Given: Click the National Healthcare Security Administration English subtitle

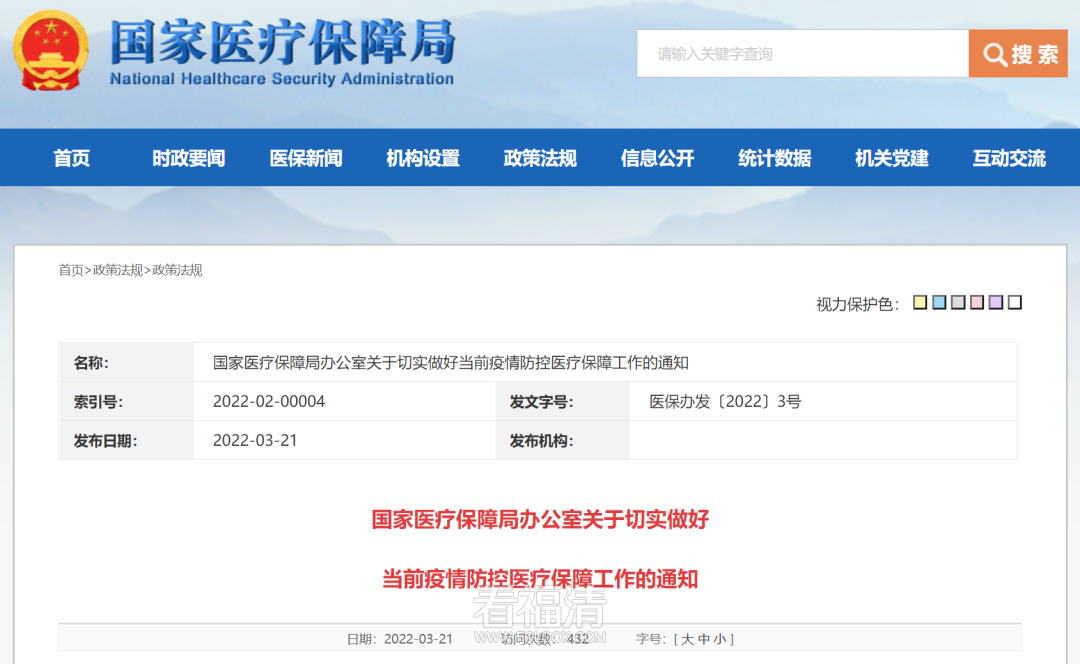Looking at the screenshot, I should click(x=282, y=79).
